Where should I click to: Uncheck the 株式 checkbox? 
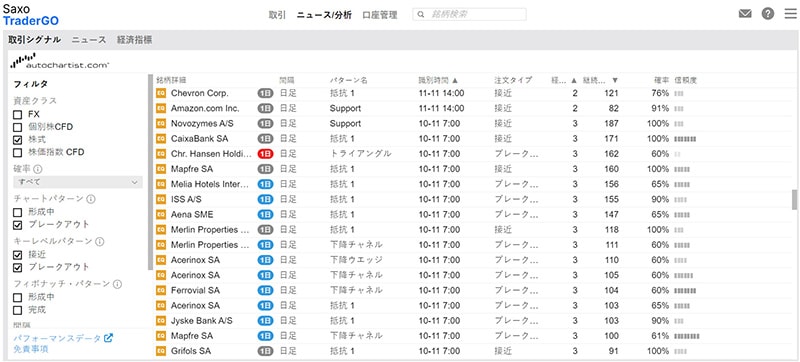pyautogui.click(x=18, y=140)
